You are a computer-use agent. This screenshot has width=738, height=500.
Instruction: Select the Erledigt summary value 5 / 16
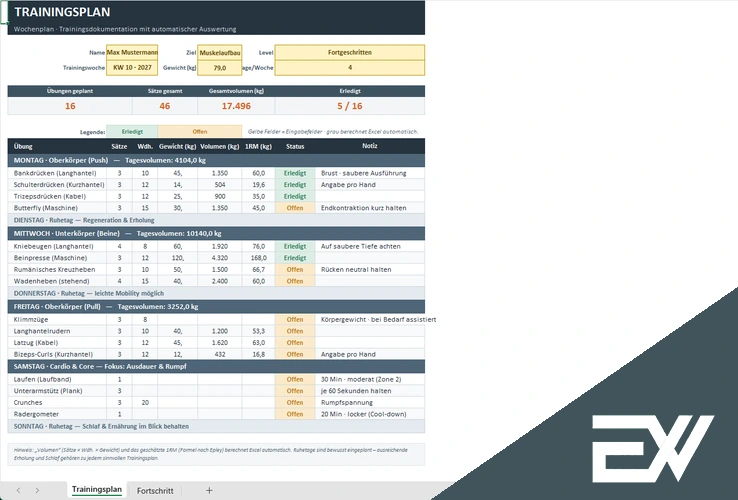point(350,106)
